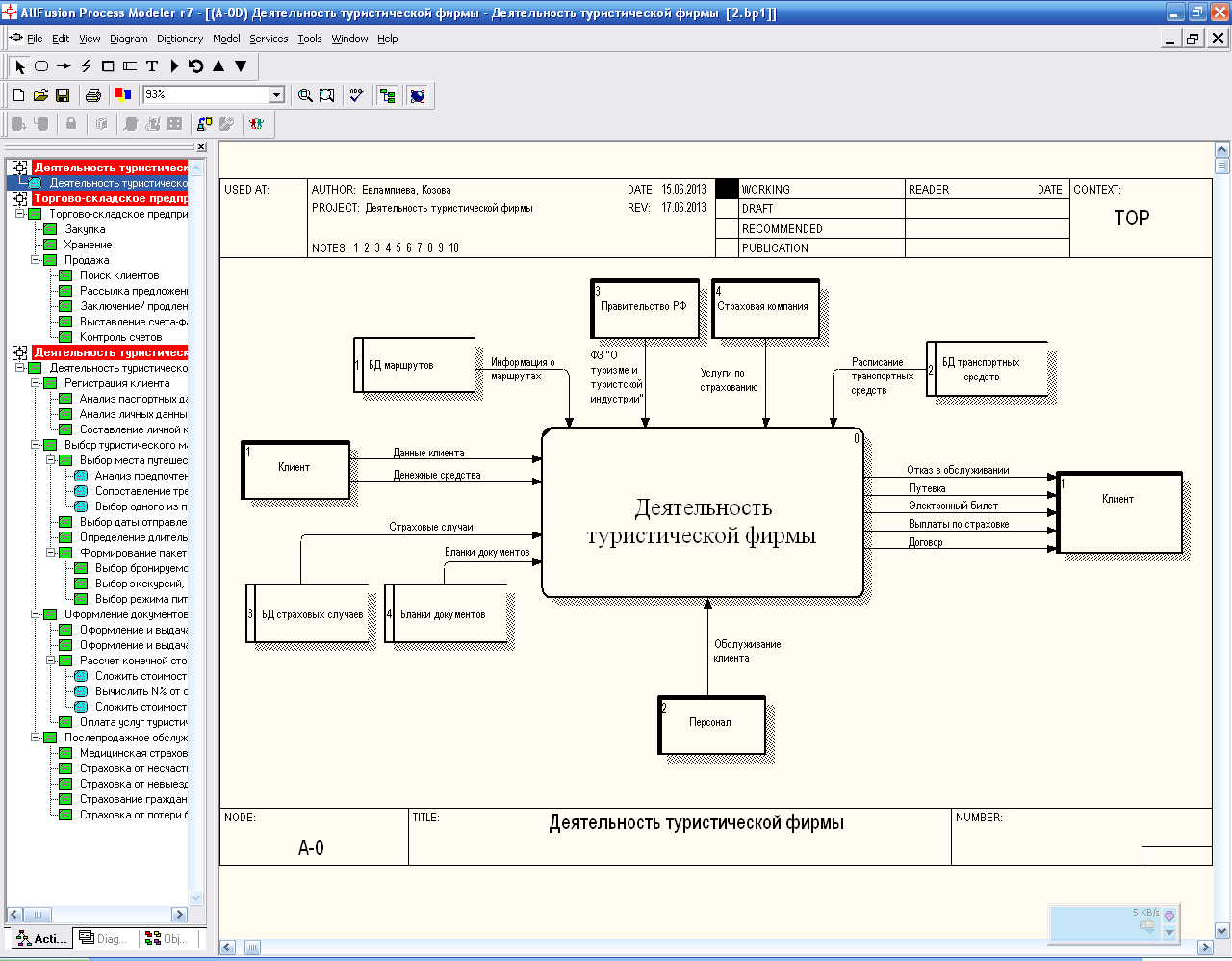Select the Squiggle lightning tool

(86, 66)
